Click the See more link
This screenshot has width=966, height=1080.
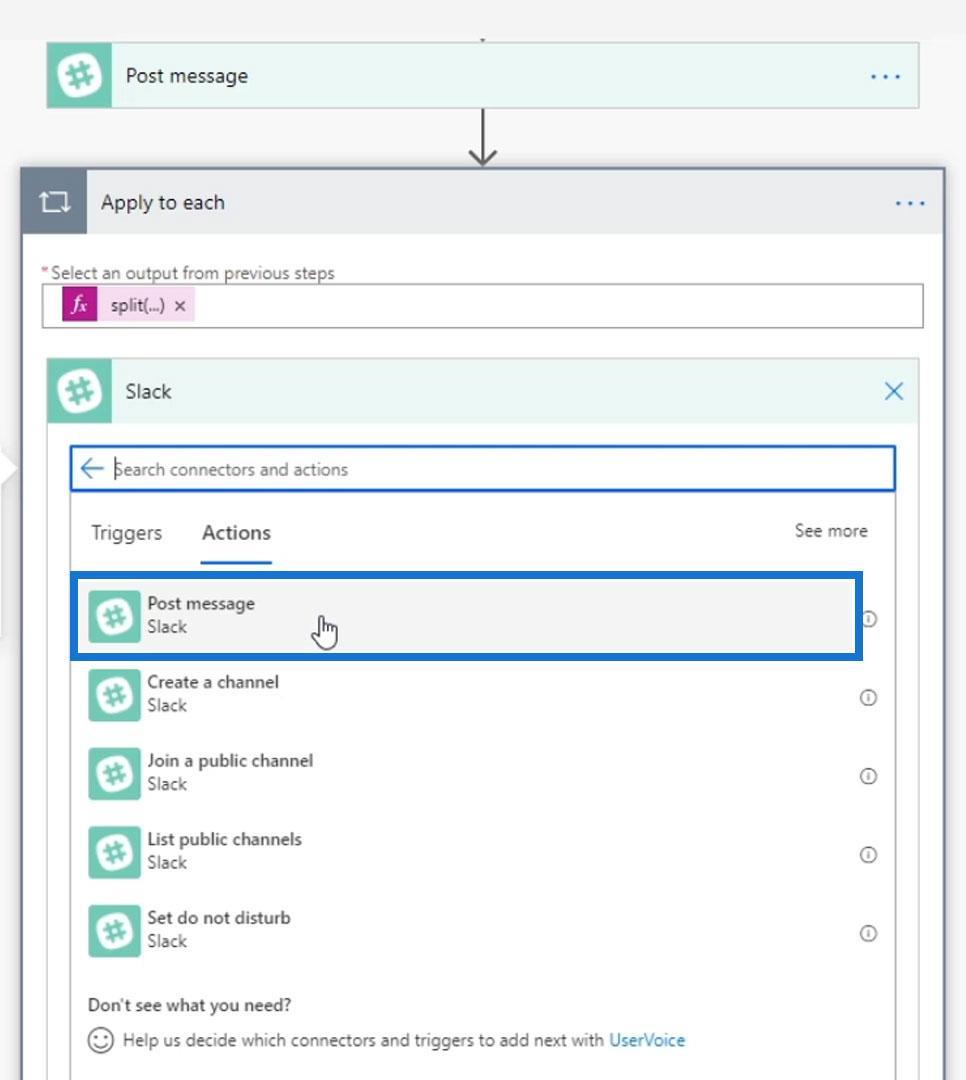831,530
